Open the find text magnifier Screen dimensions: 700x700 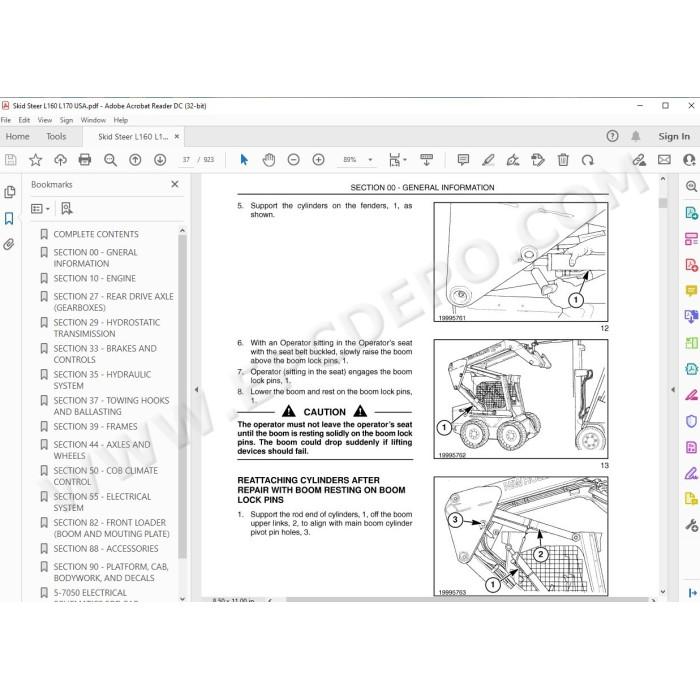[x=110, y=160]
